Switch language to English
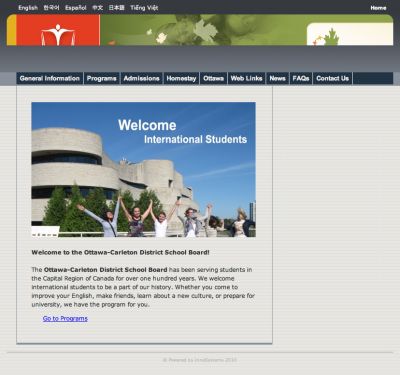The height and width of the screenshot is (375, 400). 28,8
